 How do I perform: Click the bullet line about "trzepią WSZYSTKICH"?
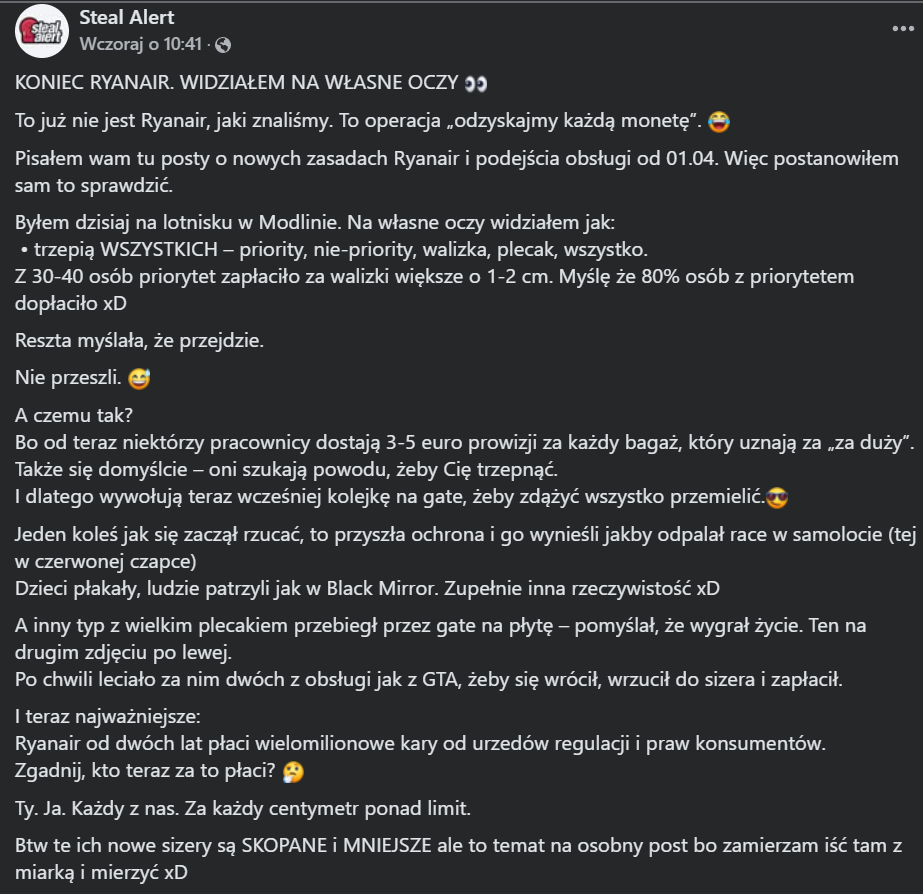tap(333, 250)
